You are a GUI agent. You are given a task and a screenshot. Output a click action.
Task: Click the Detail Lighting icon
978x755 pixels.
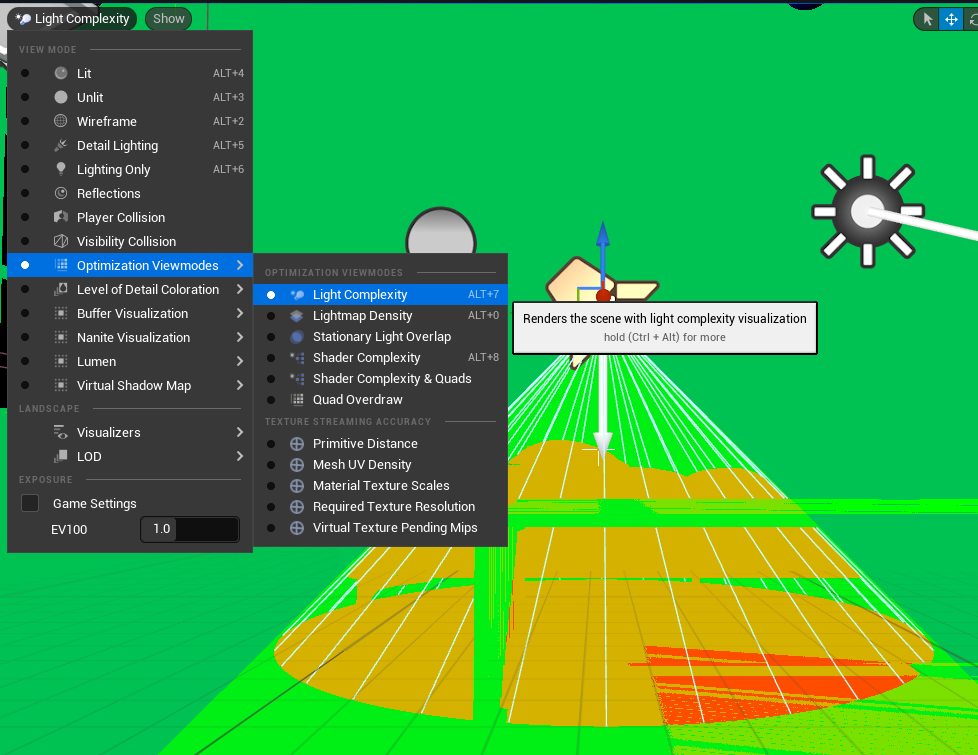pos(61,145)
